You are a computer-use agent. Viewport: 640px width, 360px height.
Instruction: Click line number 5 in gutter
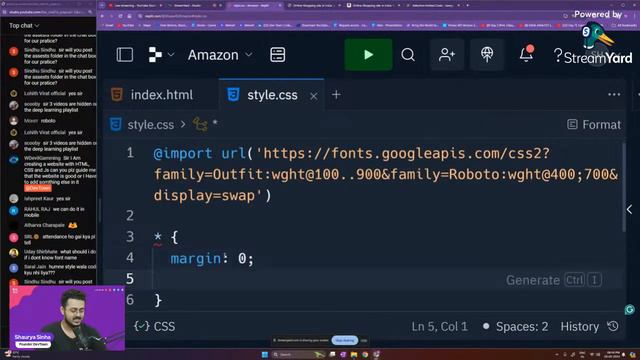tap(130, 278)
